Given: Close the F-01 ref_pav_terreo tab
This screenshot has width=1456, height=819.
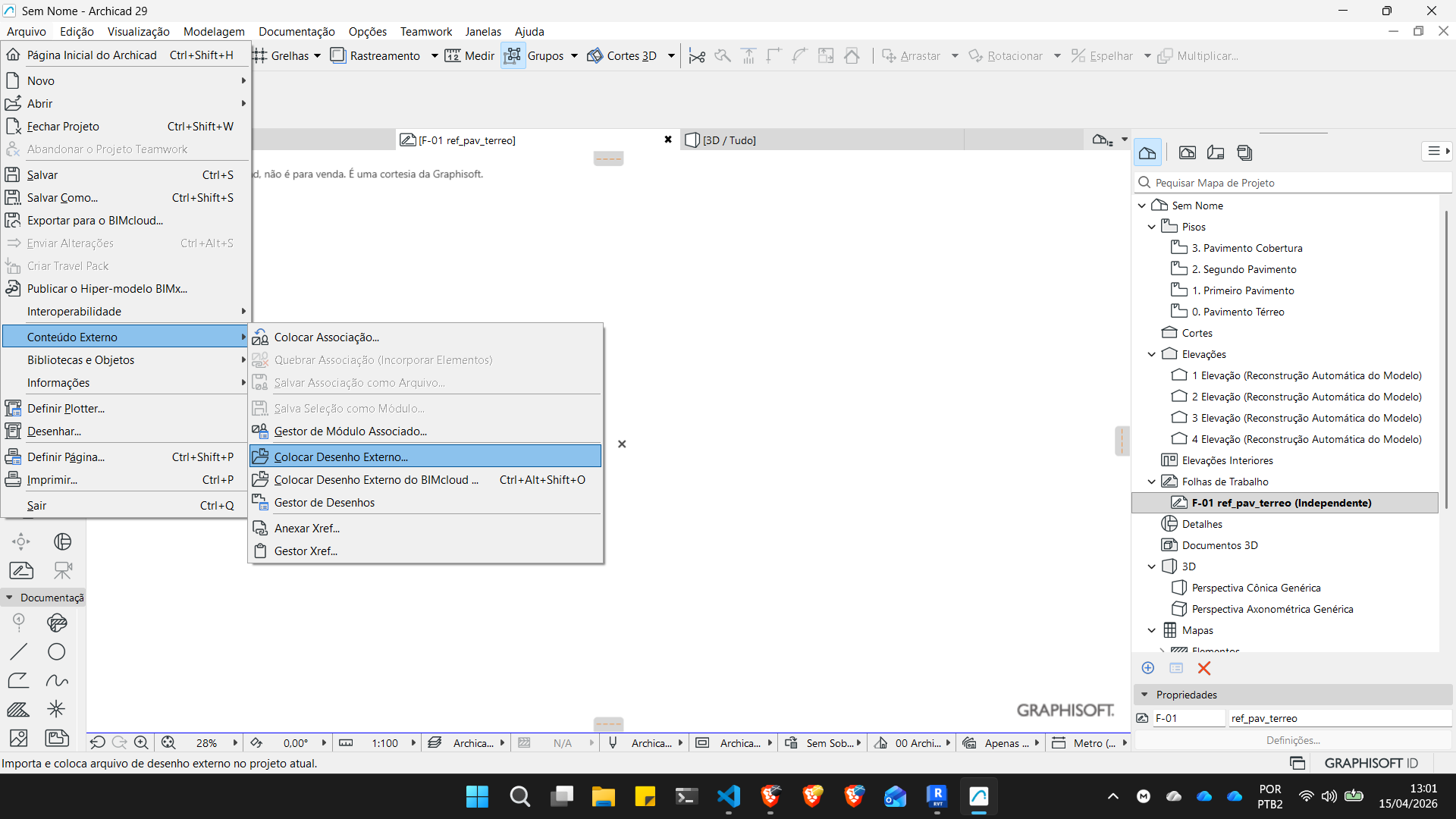Looking at the screenshot, I should coord(668,140).
